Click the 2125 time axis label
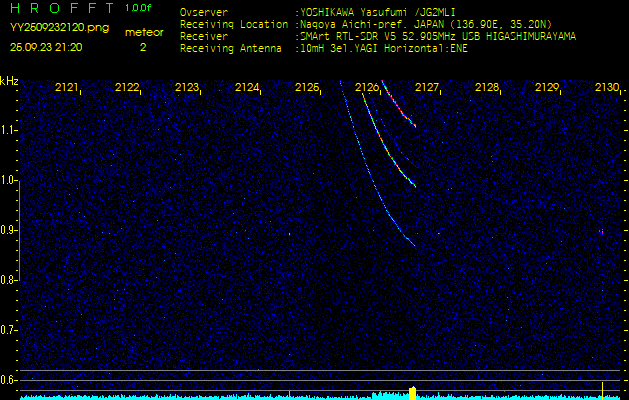This screenshot has width=629, height=400. (x=307, y=88)
